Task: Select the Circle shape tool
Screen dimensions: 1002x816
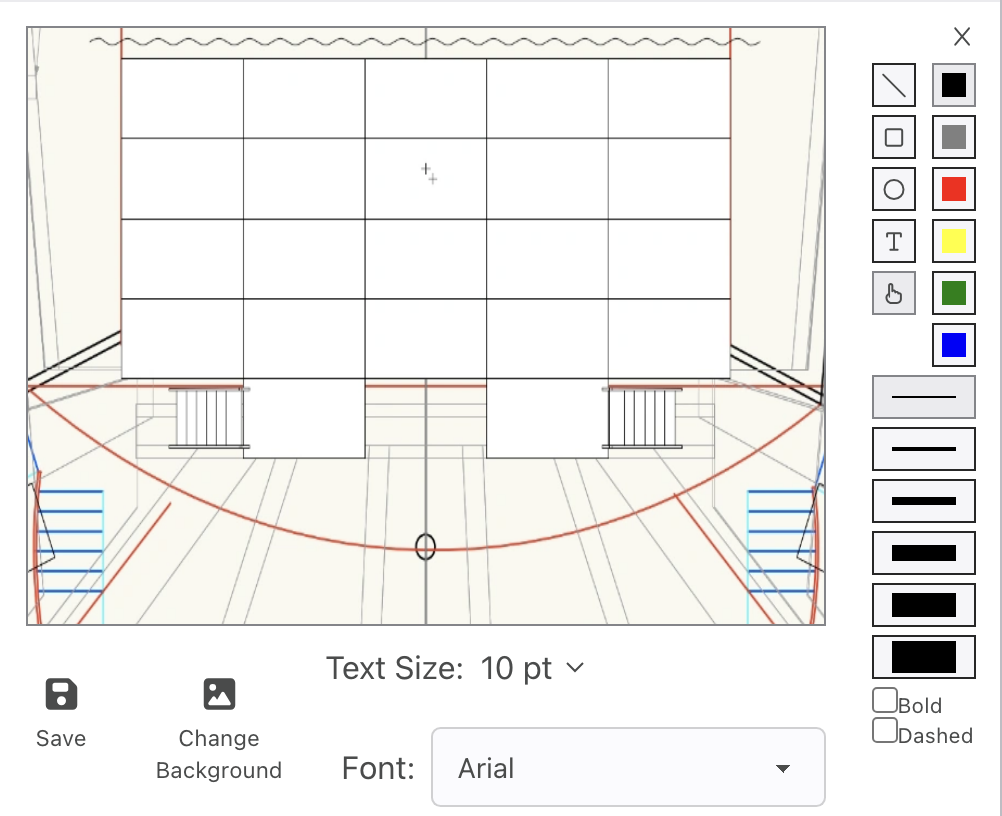Action: (x=894, y=189)
